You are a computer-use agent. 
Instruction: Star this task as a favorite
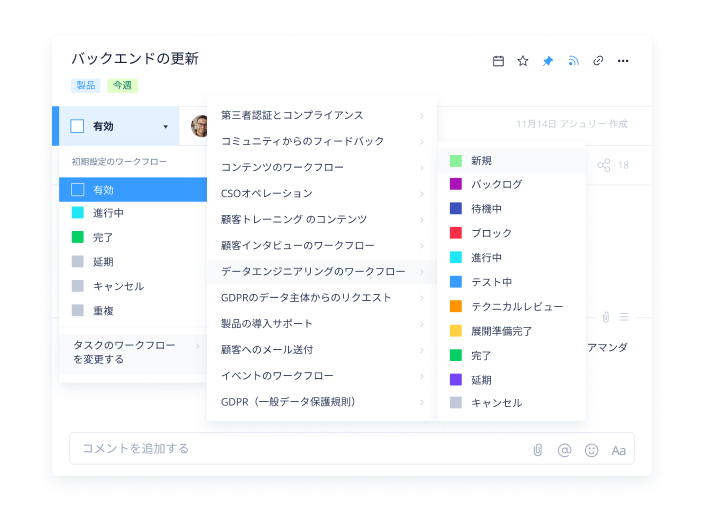523,61
